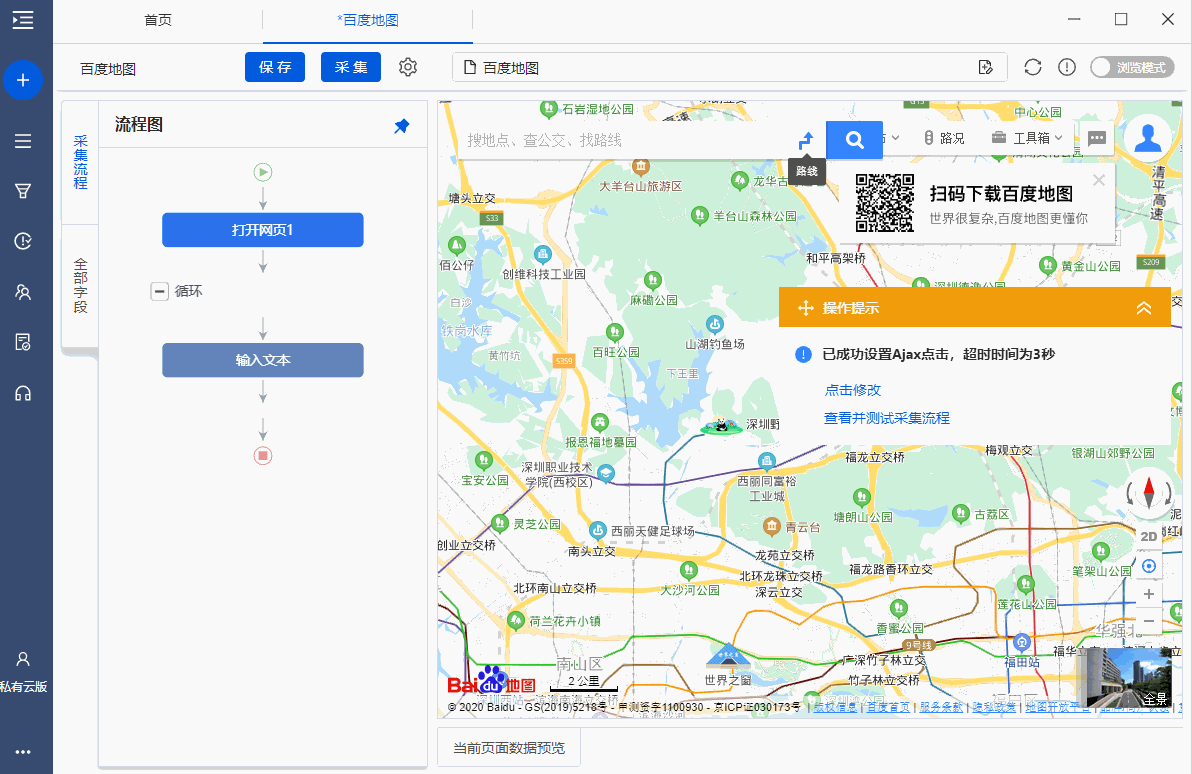Click the 大沙河公园 map label
Image resolution: width=1192 pixels, height=774 pixels.
click(x=690, y=589)
